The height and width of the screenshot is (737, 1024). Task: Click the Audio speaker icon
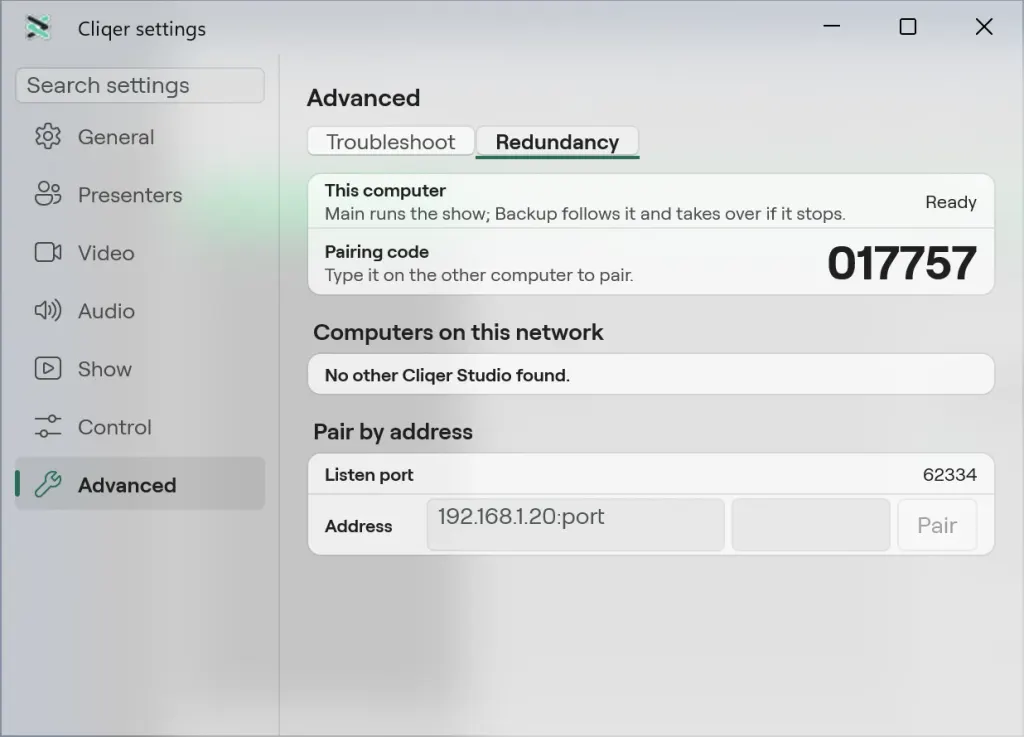pyautogui.click(x=48, y=311)
